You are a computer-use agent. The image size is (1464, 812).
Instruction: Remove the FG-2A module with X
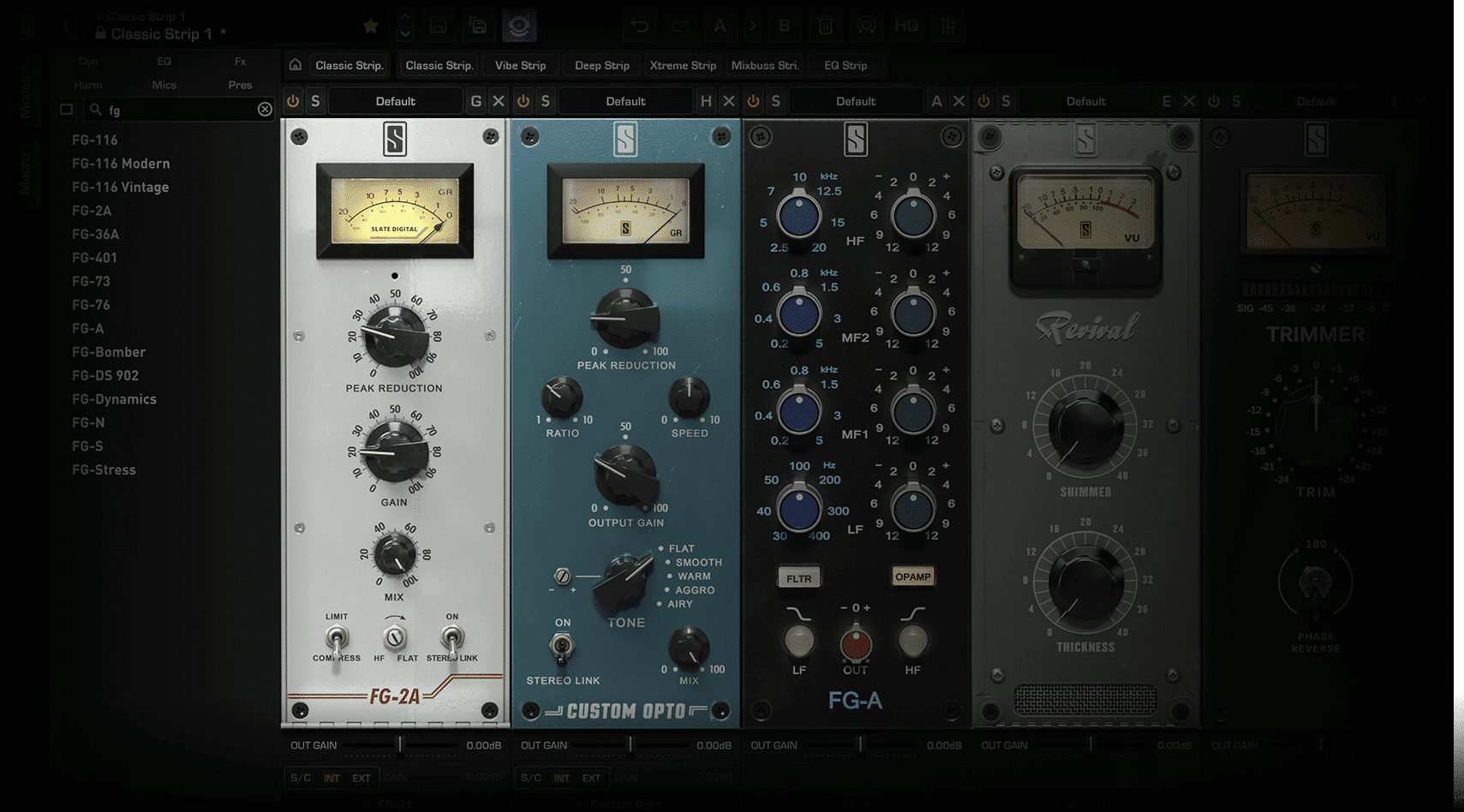[x=499, y=101]
